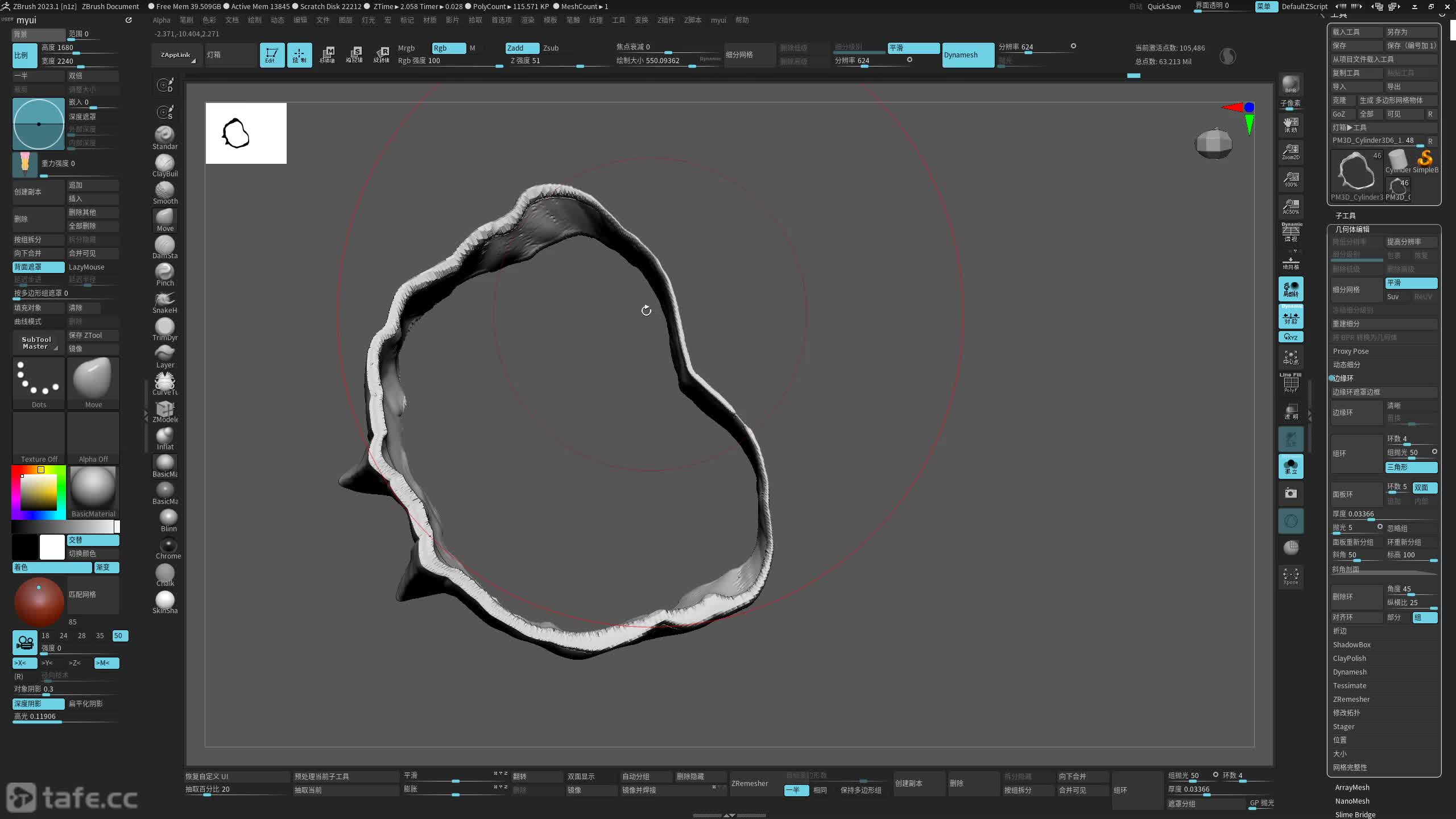Screen dimensions: 1456x819
Task: Click the Xpose icon
Action: 1290,576
